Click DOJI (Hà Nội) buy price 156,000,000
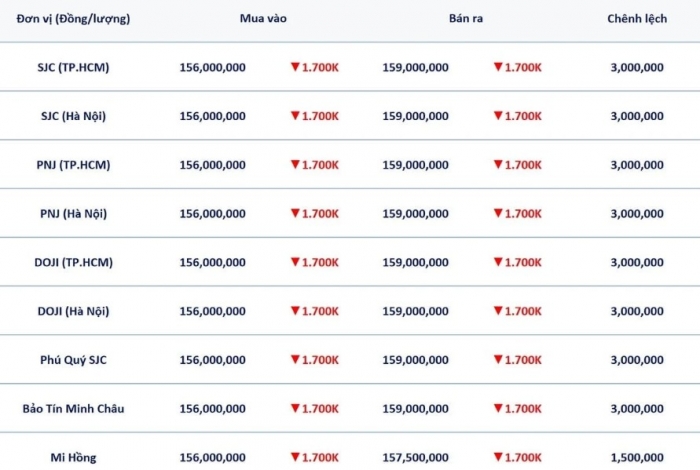The image size is (700, 470). [x=212, y=311]
